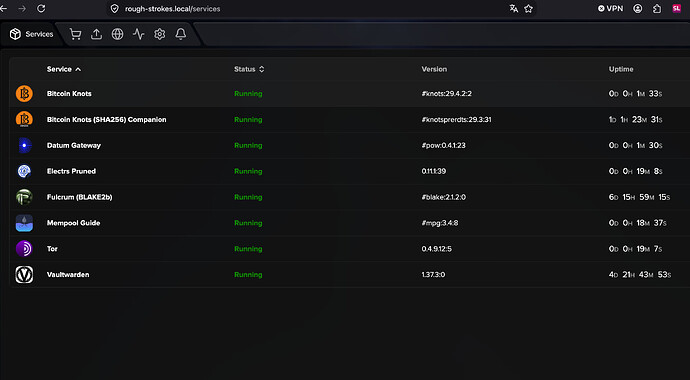Open the Fulcrum (BLAKE2b) service name
The image size is (690, 380).
pyautogui.click(x=80, y=197)
